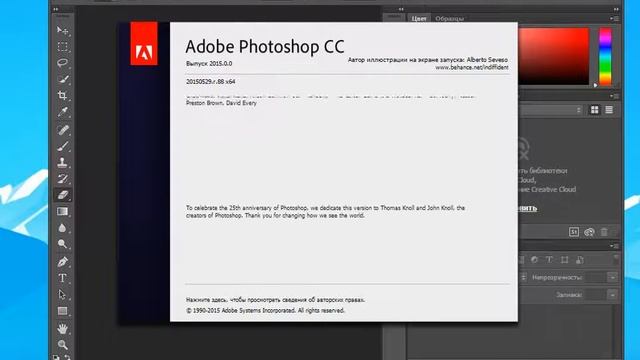Image resolution: width=640 pixels, height=360 pixels.
Task: Open the Color panel flyout menu
Action: click(x=615, y=18)
